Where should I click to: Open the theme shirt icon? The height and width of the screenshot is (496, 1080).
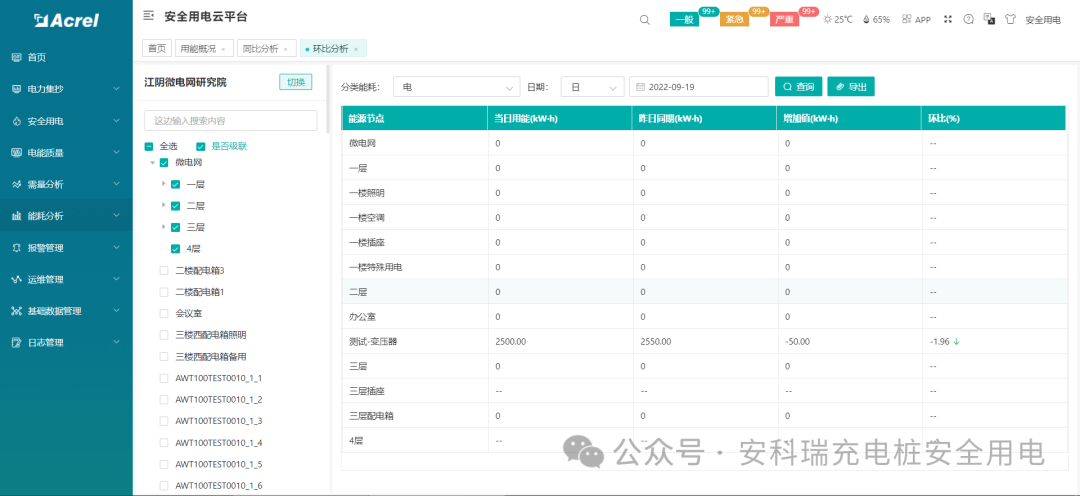coord(1010,19)
